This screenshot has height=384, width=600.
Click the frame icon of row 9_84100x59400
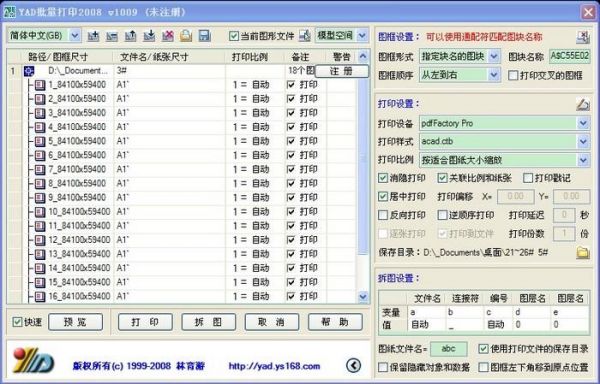tap(40, 198)
